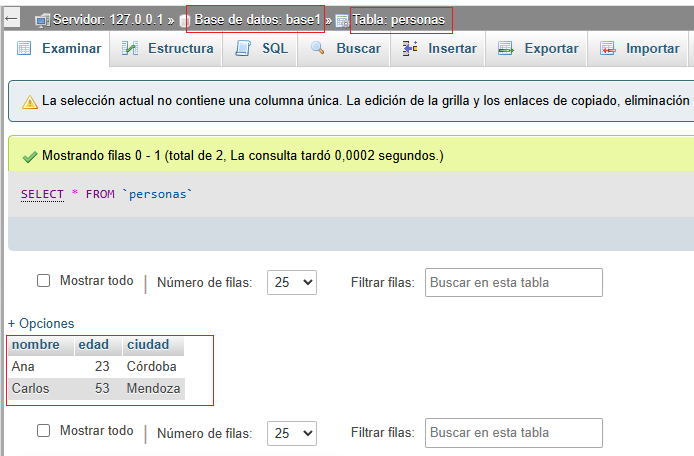Enable the top Mostrar todo checkbox
This screenshot has width=694, height=456.
pos(43,281)
